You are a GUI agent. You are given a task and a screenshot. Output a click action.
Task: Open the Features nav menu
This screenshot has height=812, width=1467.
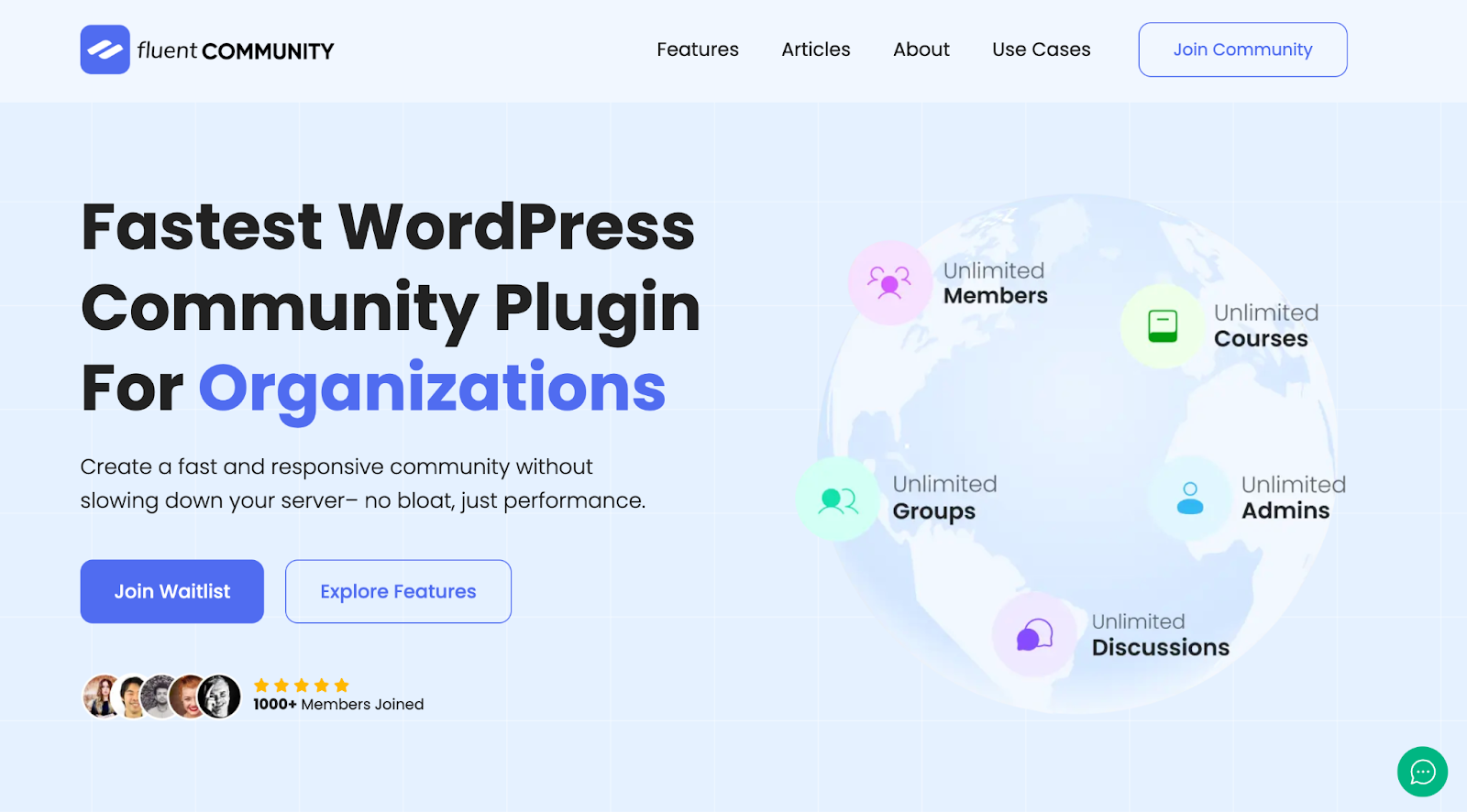pyautogui.click(x=698, y=49)
